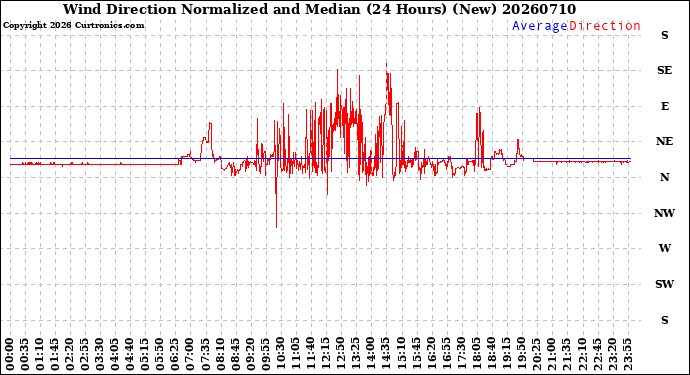Click the 02:55 time axis label
This screenshot has height=375, width=690.
[x=85, y=355]
